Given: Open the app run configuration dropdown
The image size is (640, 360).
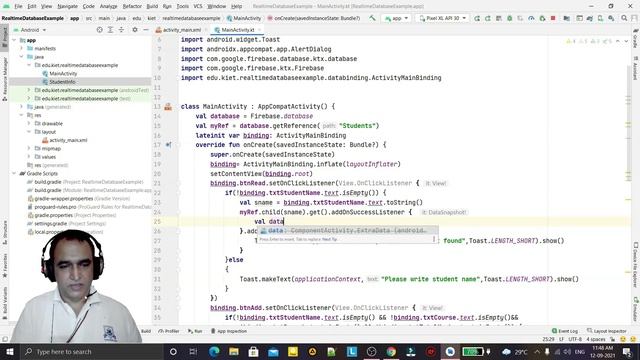Looking at the screenshot, I should tap(396, 18).
